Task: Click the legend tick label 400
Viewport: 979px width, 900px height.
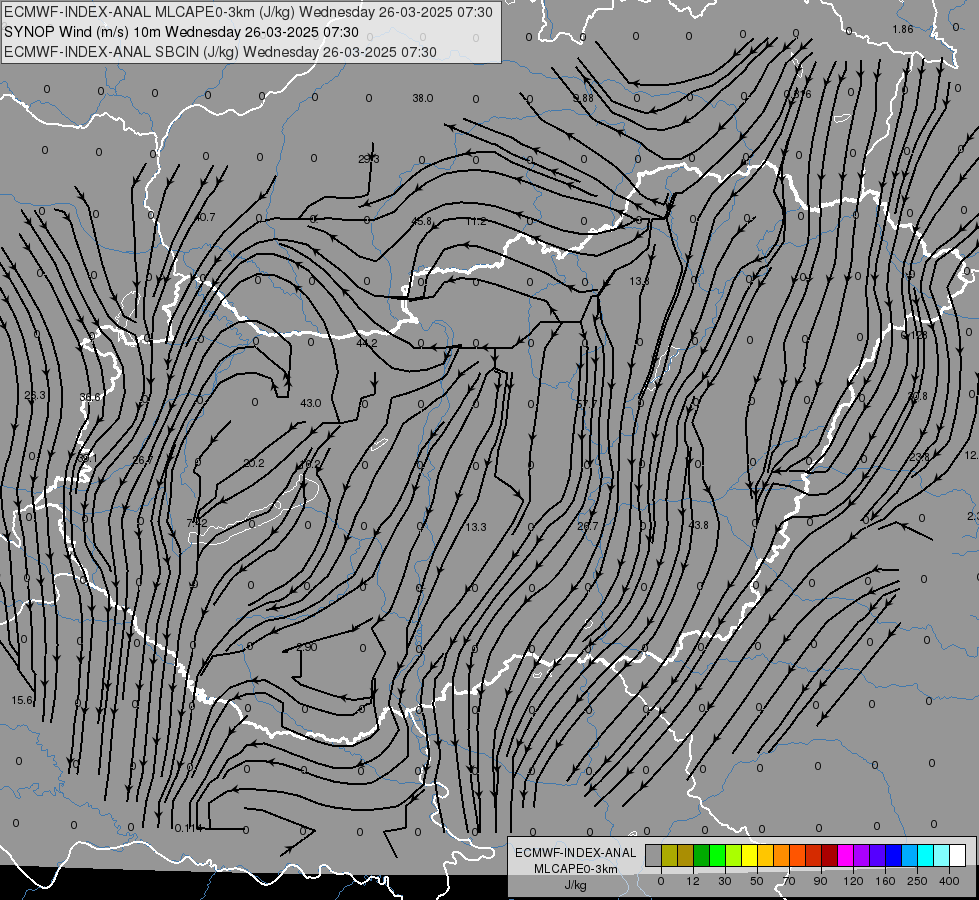Action: (949, 881)
